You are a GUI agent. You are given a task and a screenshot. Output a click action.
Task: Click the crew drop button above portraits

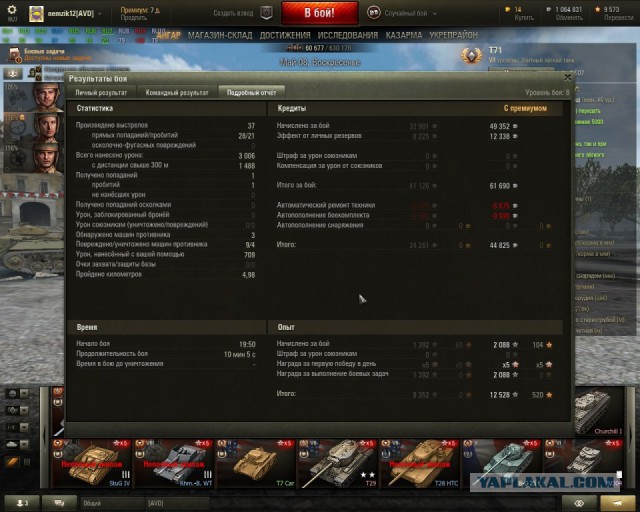13,73
